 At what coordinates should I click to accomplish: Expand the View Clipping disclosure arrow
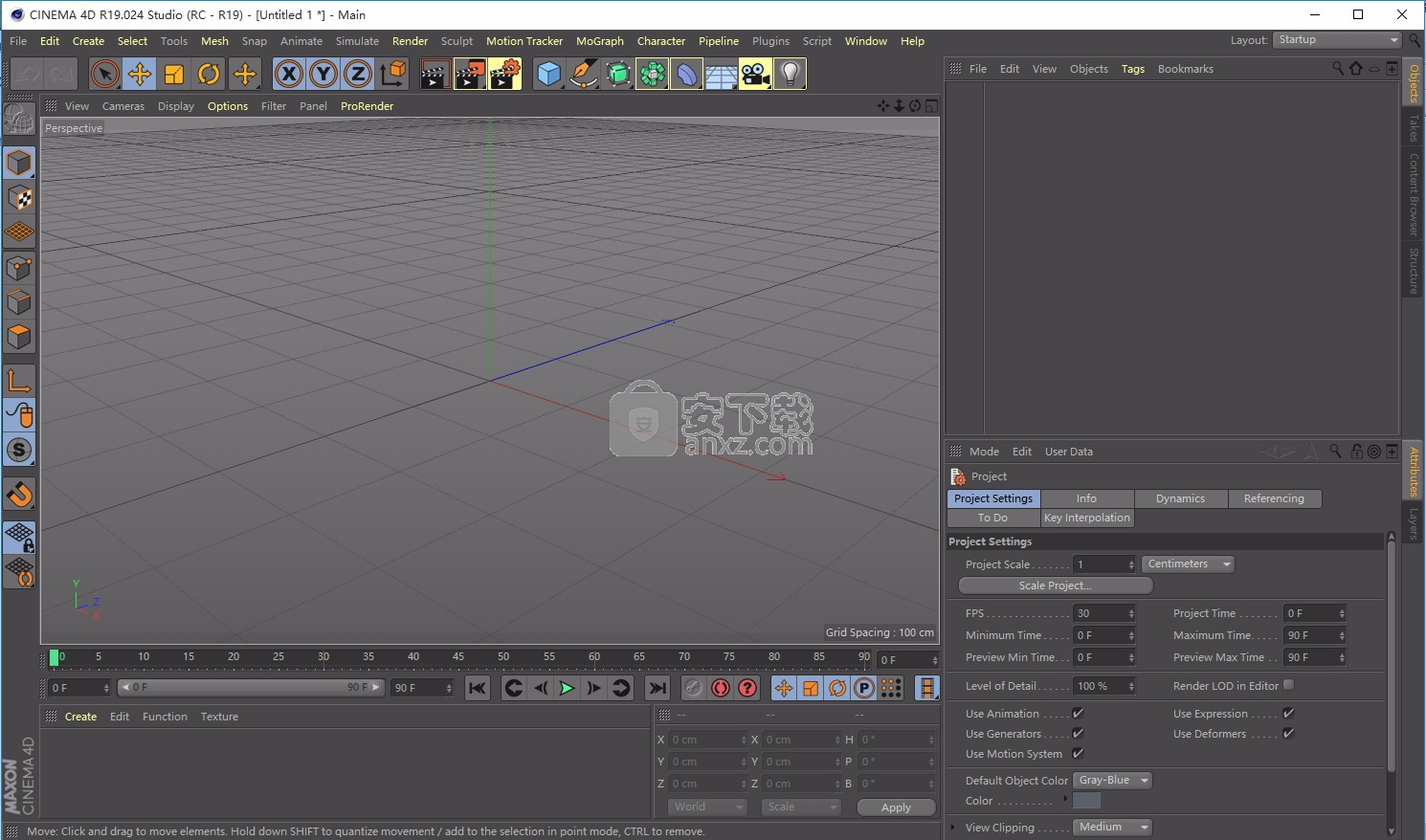point(953,827)
